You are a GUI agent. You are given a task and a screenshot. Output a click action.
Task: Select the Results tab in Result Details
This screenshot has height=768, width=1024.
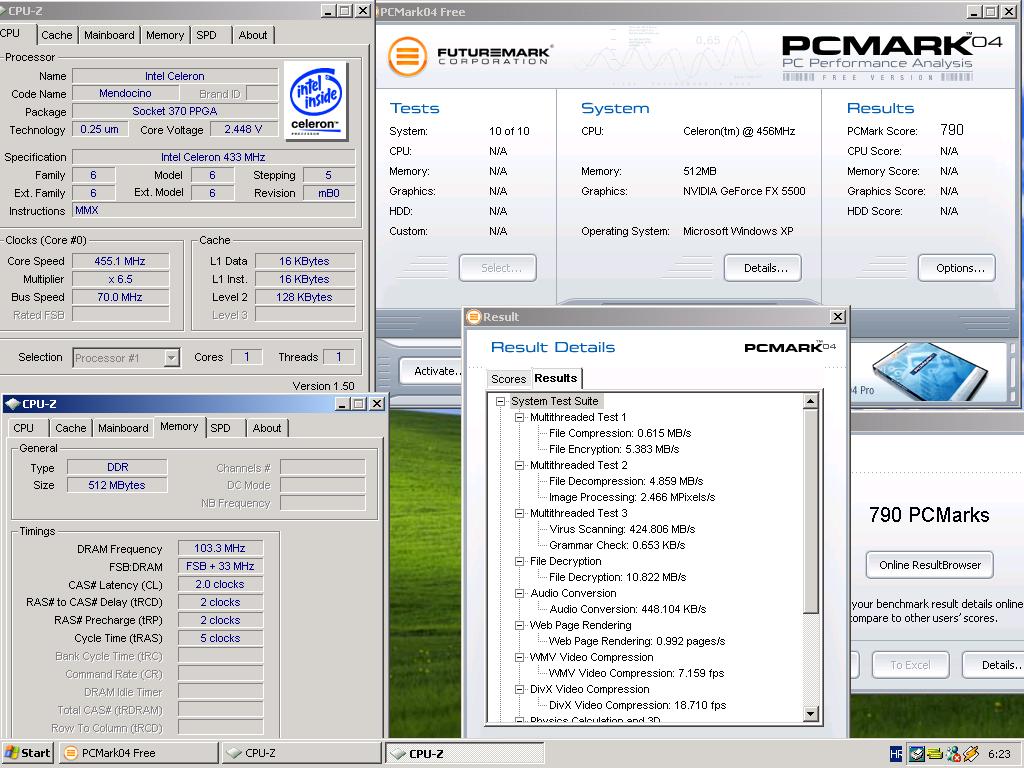click(556, 378)
